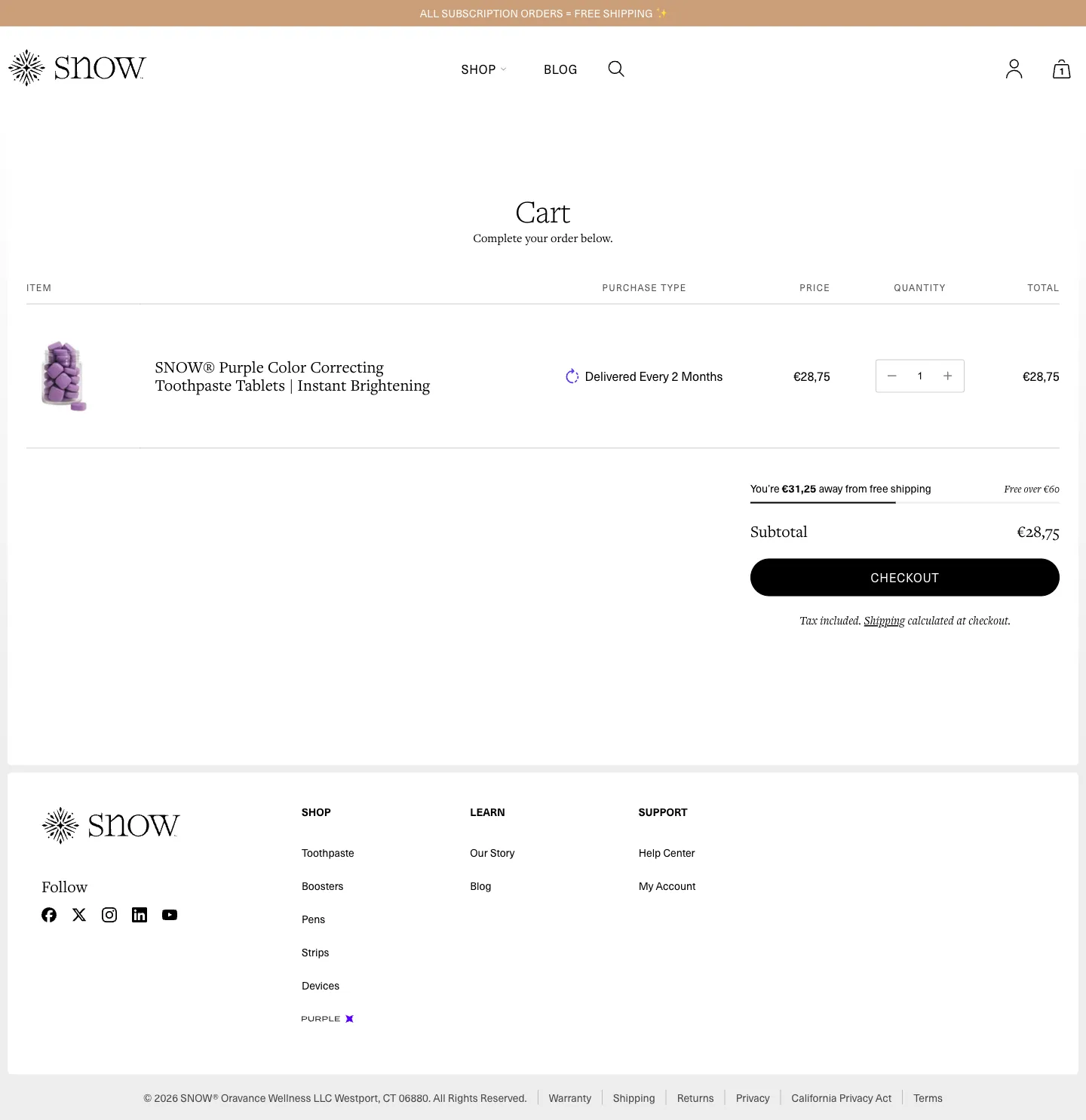
Task: Open the shopping bag cart icon
Action: pos(1061,69)
